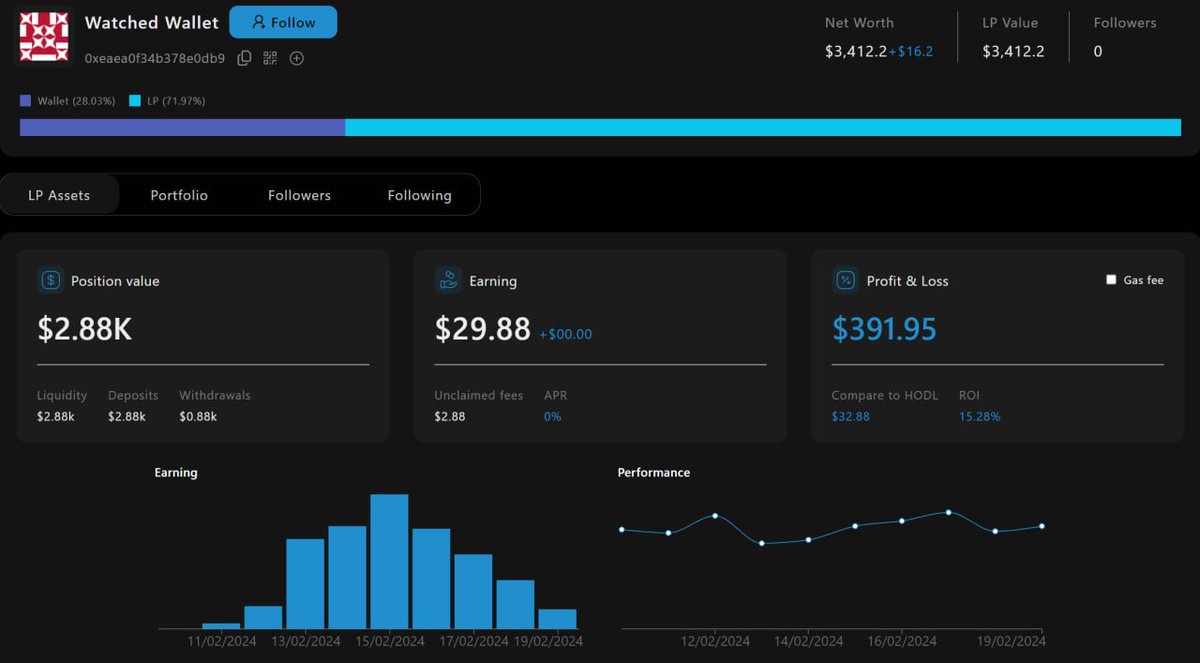The width and height of the screenshot is (1200, 663).
Task: Click the last small Earning bar at 19/02/2024
Action: (557, 619)
